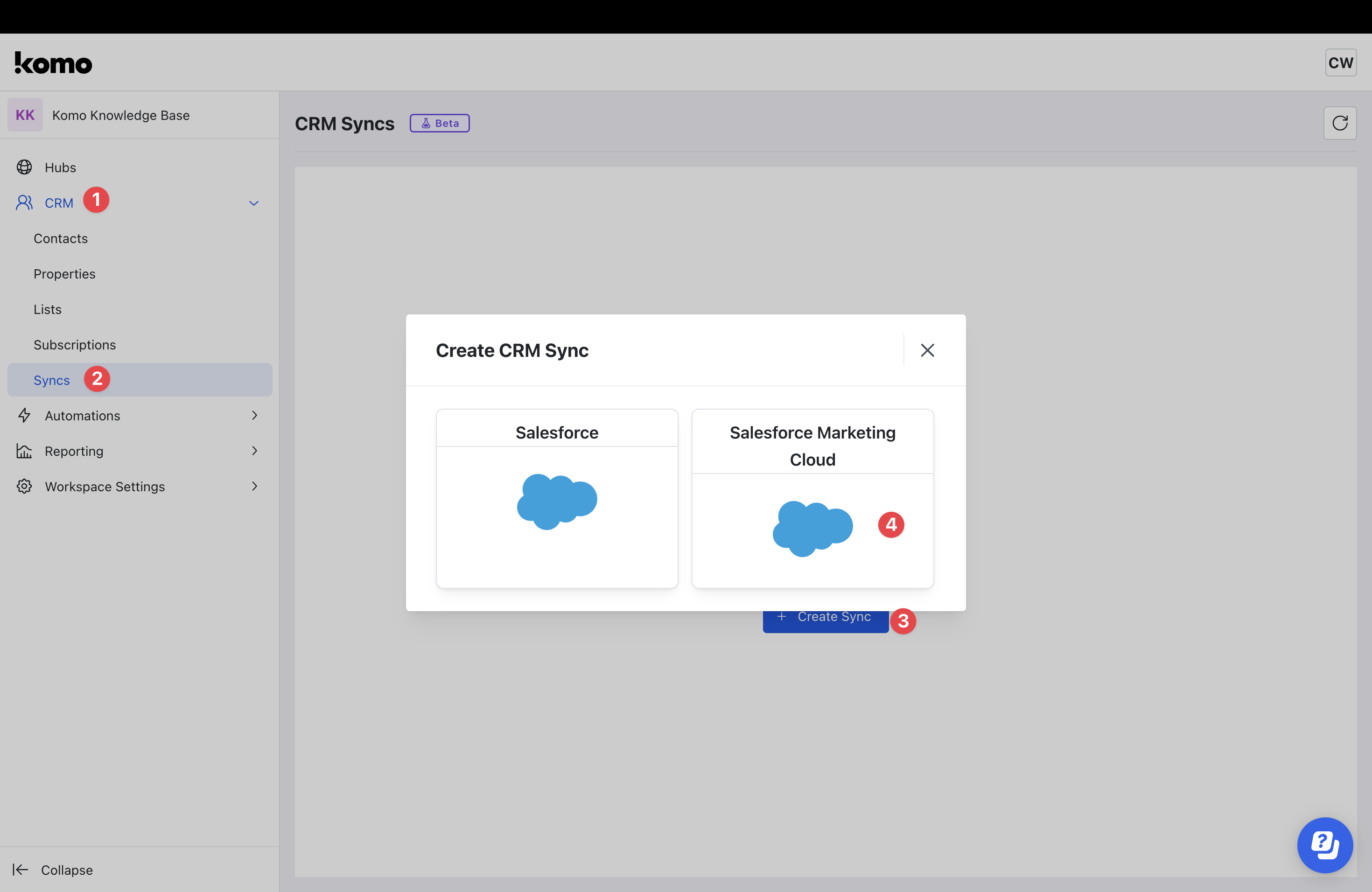The height and width of the screenshot is (892, 1372).
Task: Expand Workspace Settings submenu arrow
Action: pos(254,486)
